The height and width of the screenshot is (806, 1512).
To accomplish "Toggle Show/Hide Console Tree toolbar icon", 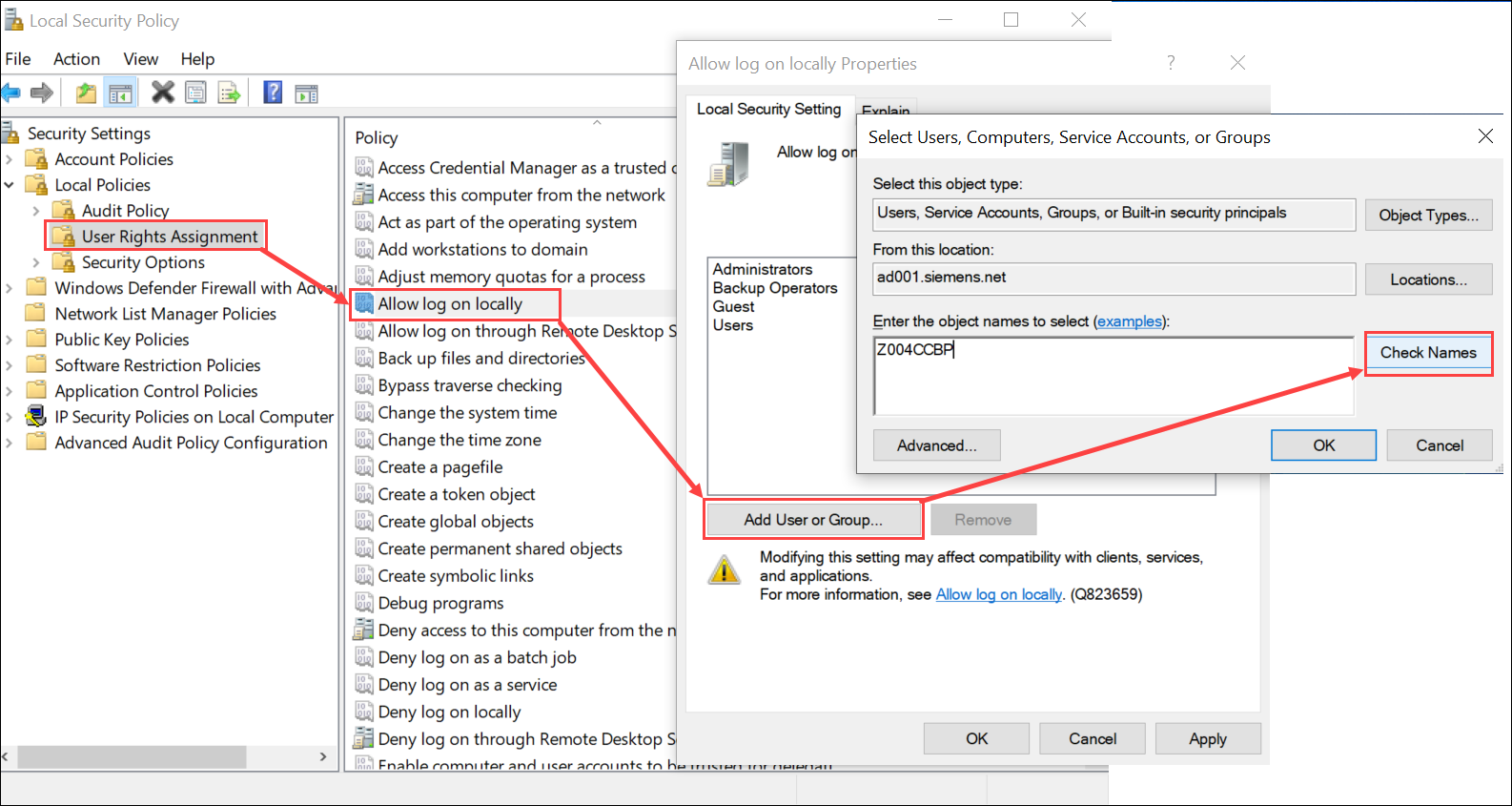I will 120,93.
